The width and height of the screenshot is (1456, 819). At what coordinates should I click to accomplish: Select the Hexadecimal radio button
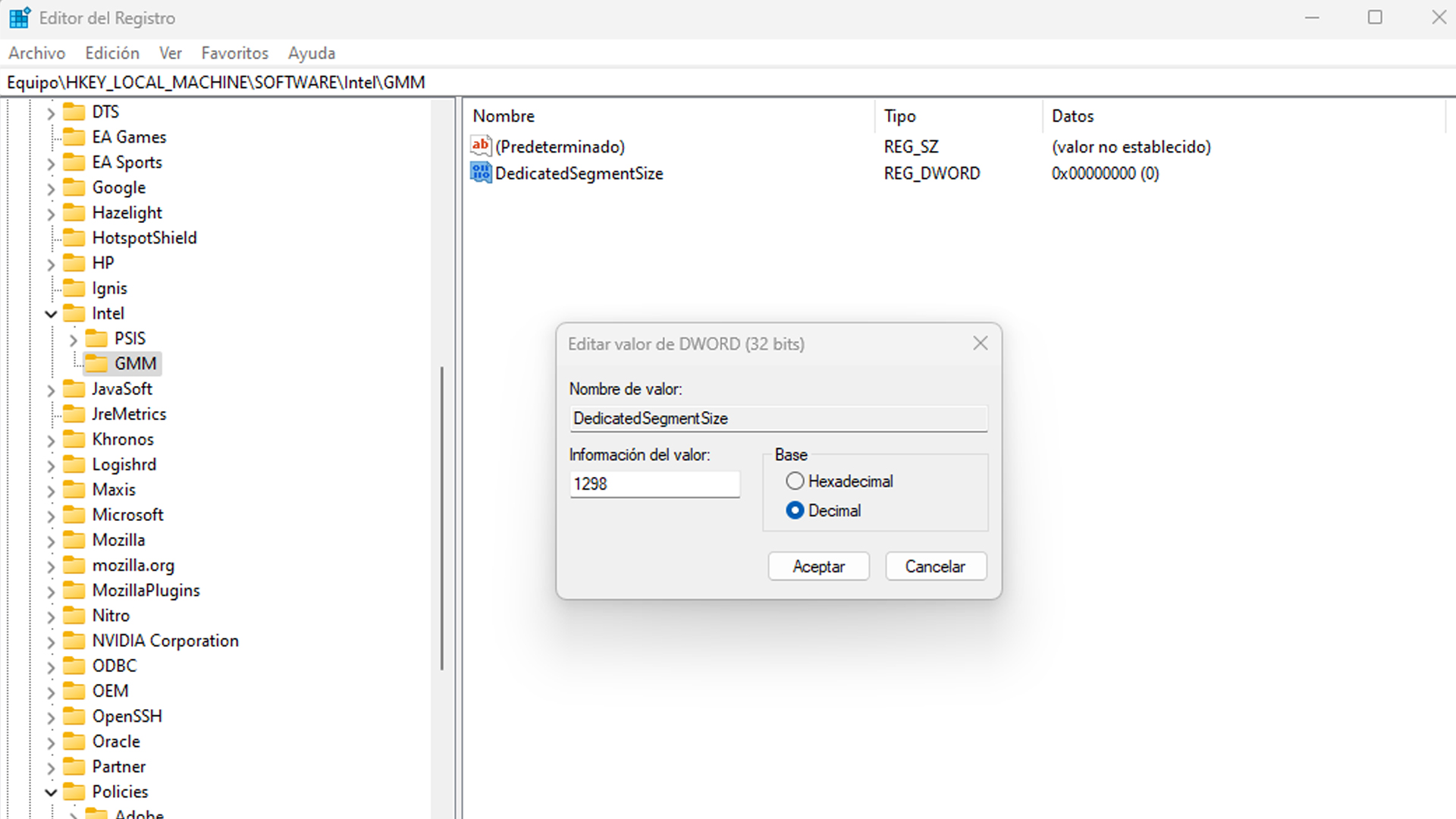pos(795,481)
